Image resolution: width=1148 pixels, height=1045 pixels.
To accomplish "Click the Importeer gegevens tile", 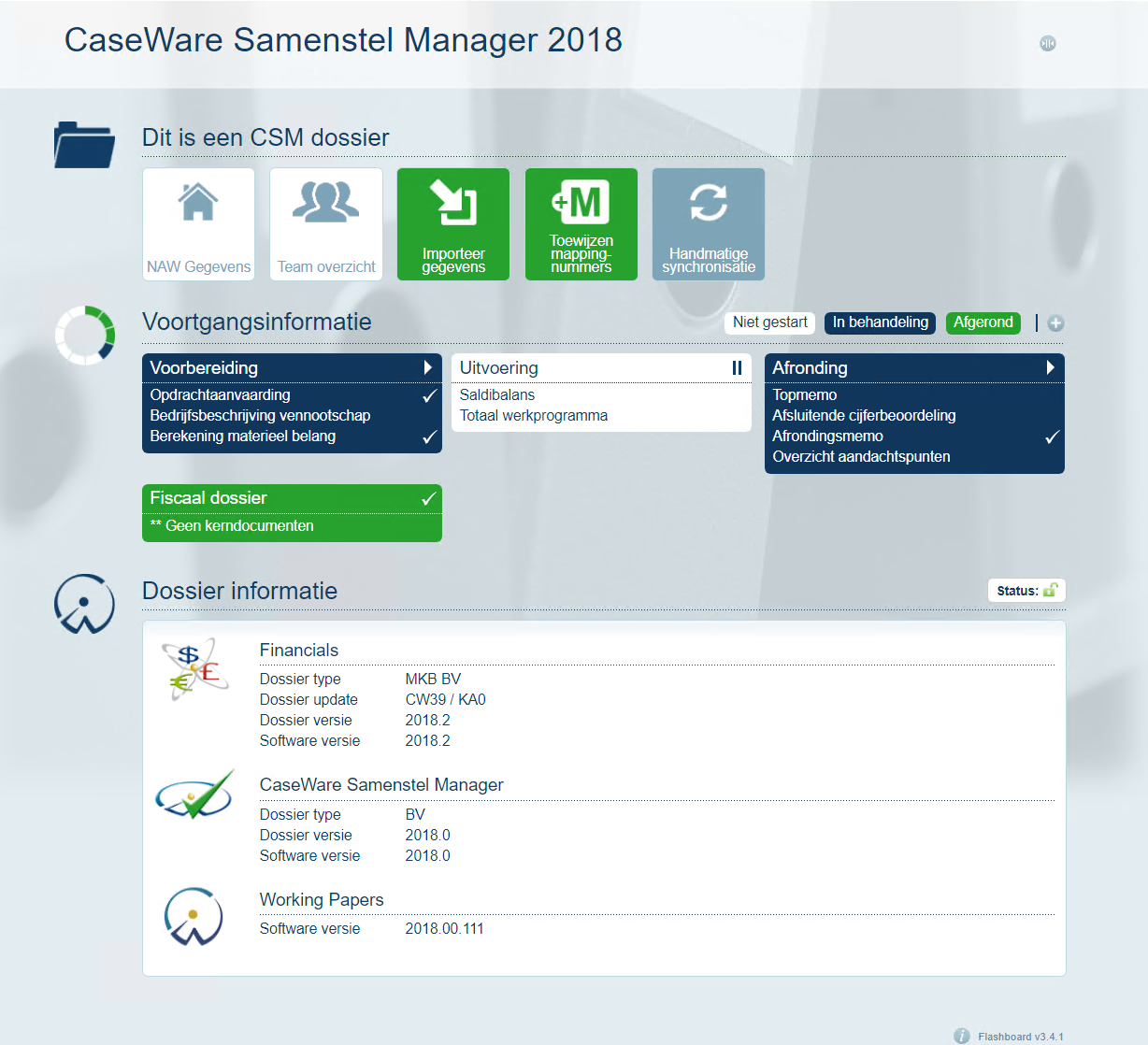I will (x=453, y=224).
